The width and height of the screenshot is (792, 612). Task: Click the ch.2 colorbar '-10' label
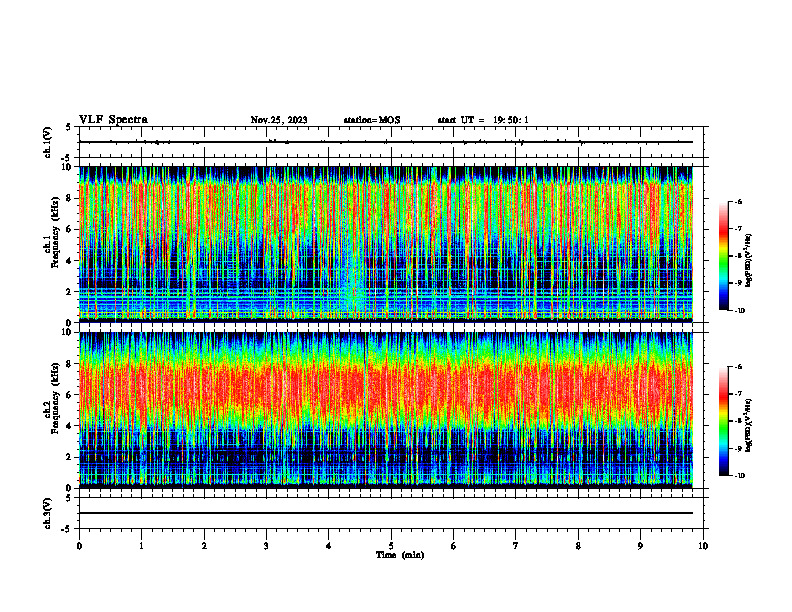click(739, 476)
